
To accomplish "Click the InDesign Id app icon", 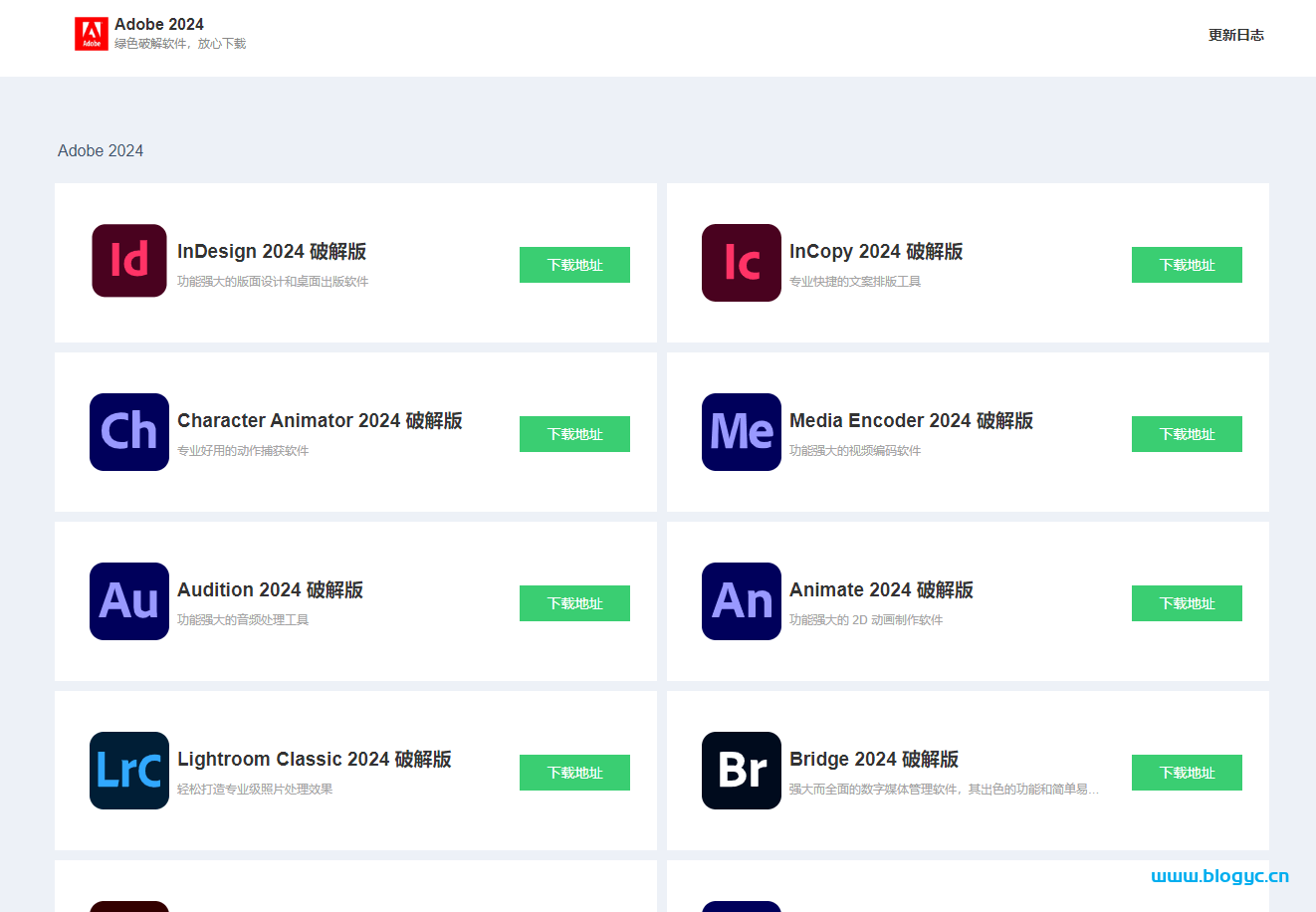I will pyautogui.click(x=129, y=261).
